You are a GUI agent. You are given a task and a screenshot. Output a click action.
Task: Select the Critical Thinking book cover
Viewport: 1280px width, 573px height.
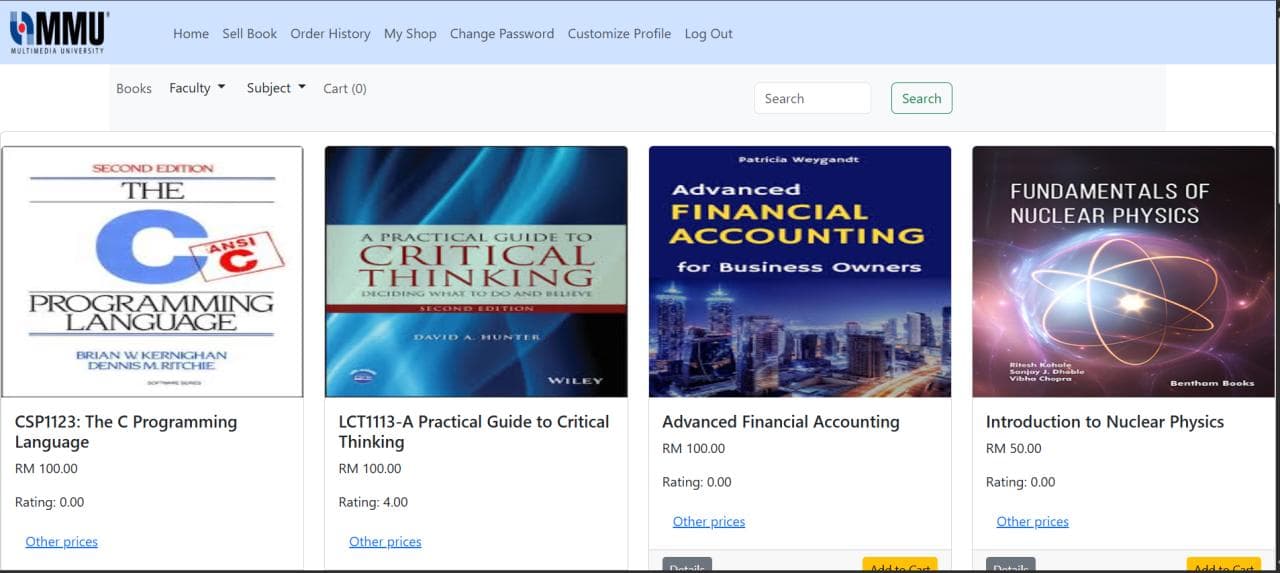(476, 272)
